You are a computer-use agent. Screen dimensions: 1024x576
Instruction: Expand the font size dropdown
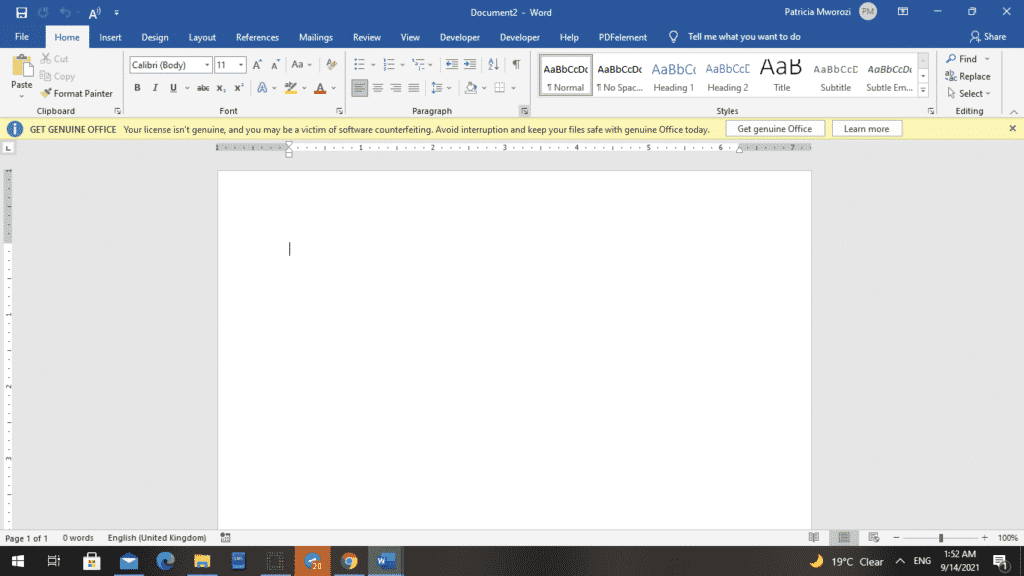coord(241,65)
